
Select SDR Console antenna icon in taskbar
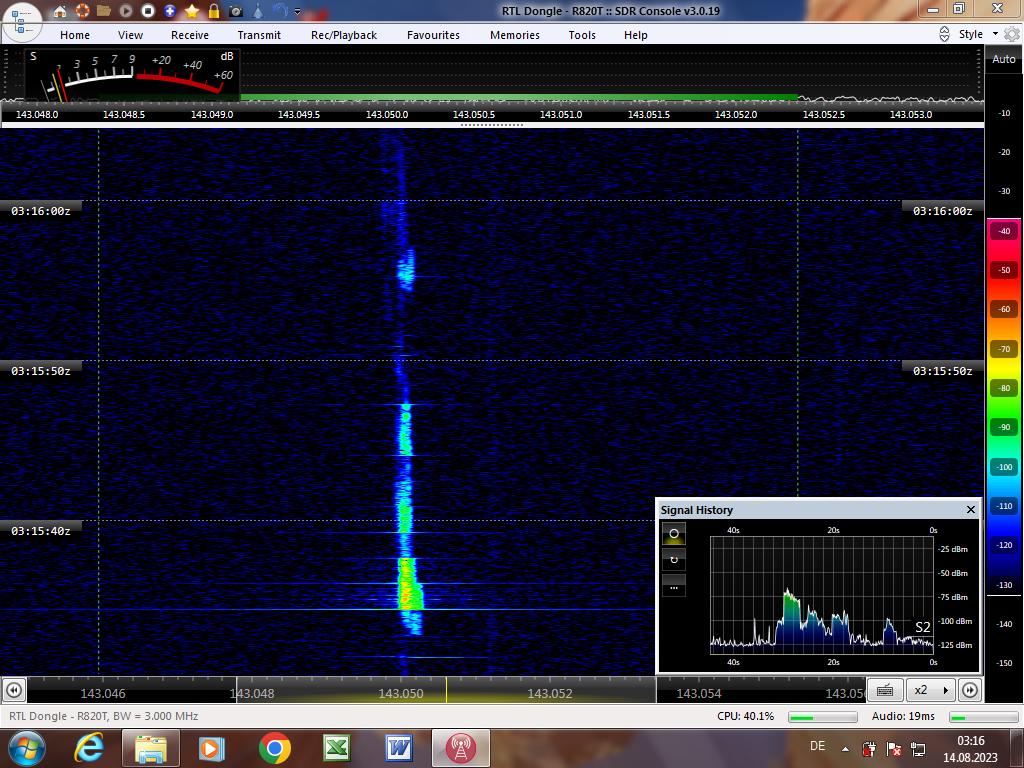click(x=460, y=748)
